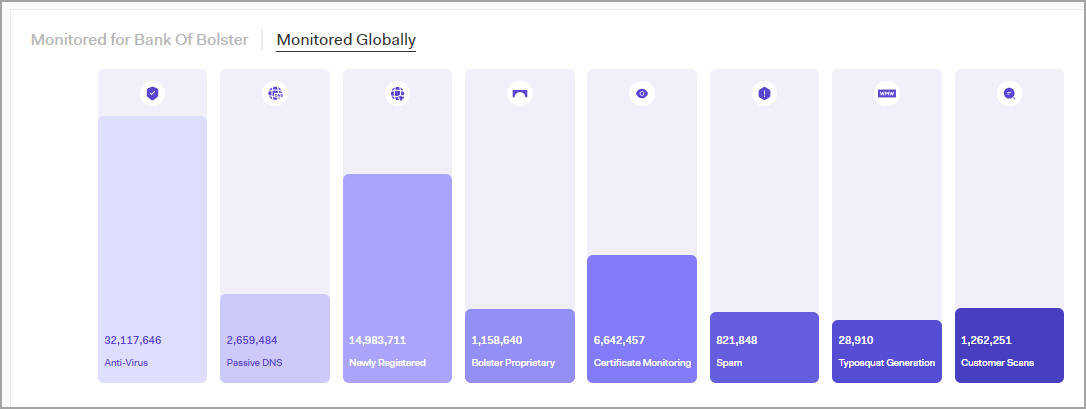Click the Anti-Virus shield icon
Screen dimensions: 1086x409
(152, 94)
